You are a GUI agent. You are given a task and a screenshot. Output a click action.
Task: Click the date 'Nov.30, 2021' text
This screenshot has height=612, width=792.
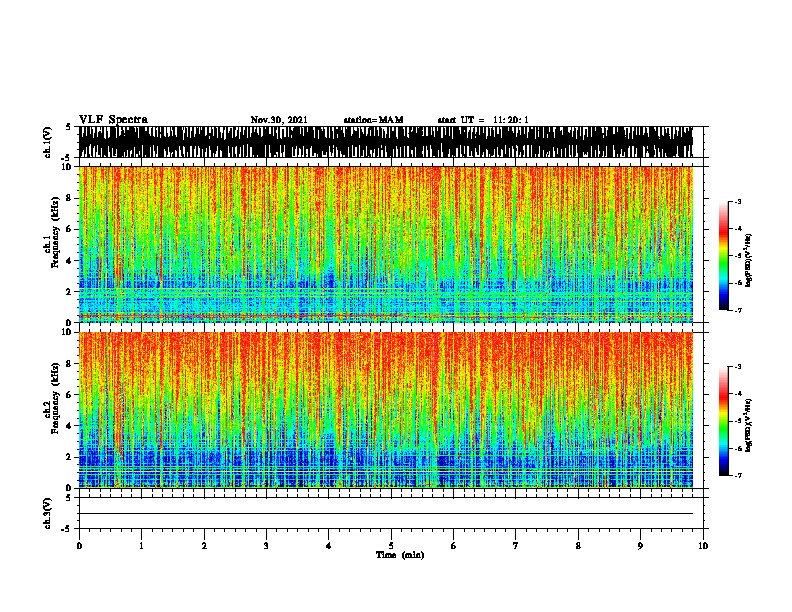coord(279,120)
